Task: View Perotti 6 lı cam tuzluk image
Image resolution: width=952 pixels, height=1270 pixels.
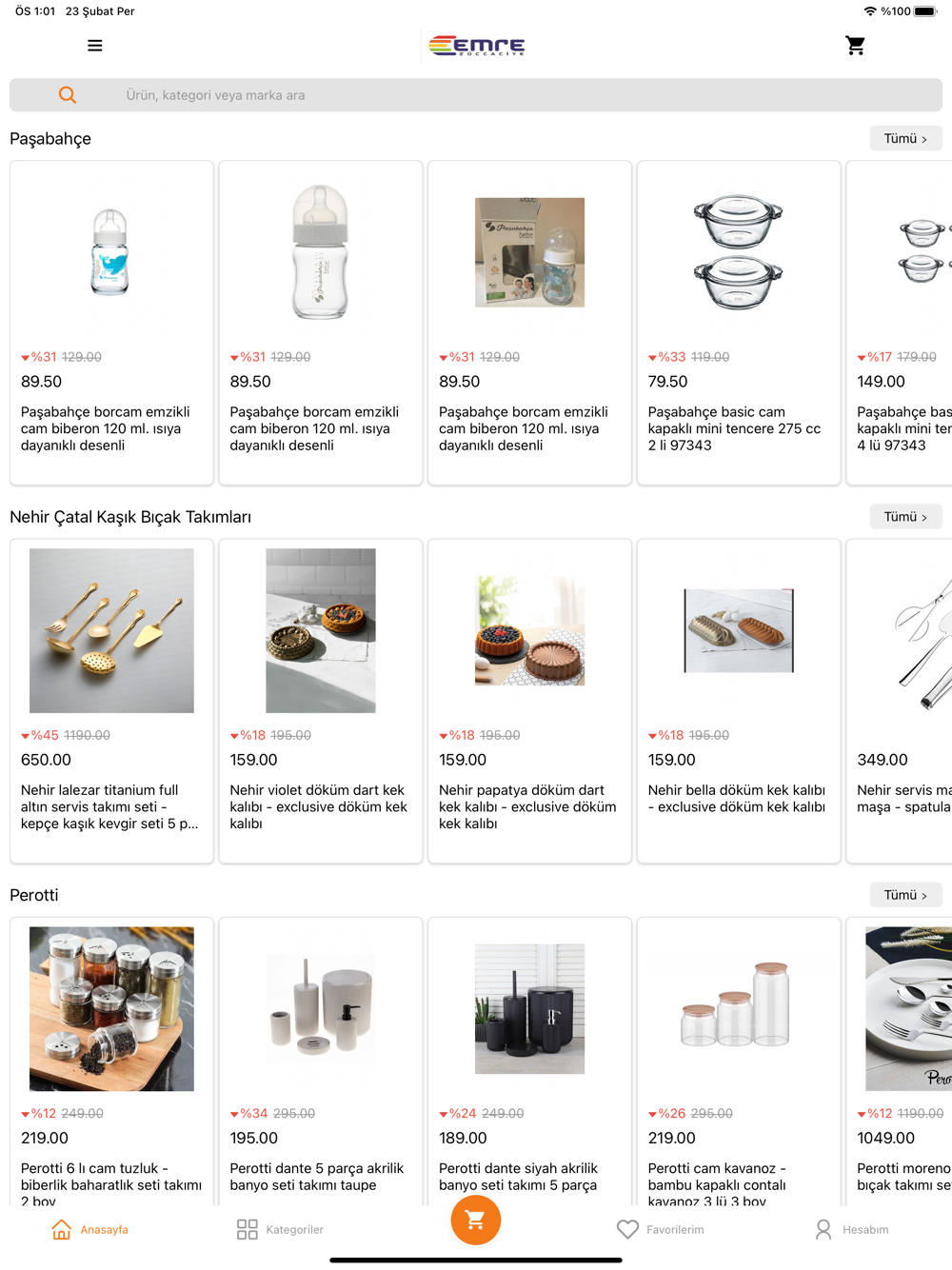Action: [x=111, y=1009]
